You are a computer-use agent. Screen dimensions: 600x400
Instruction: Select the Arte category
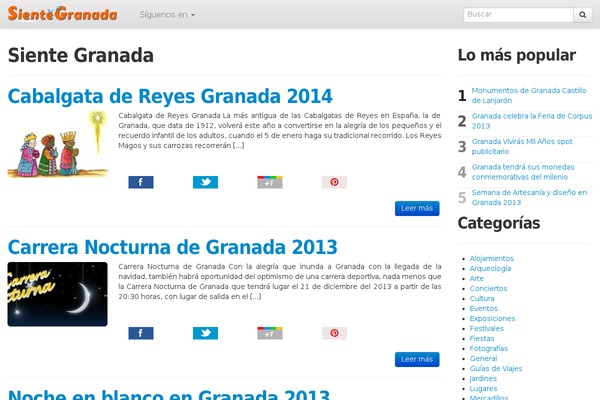coord(477,278)
